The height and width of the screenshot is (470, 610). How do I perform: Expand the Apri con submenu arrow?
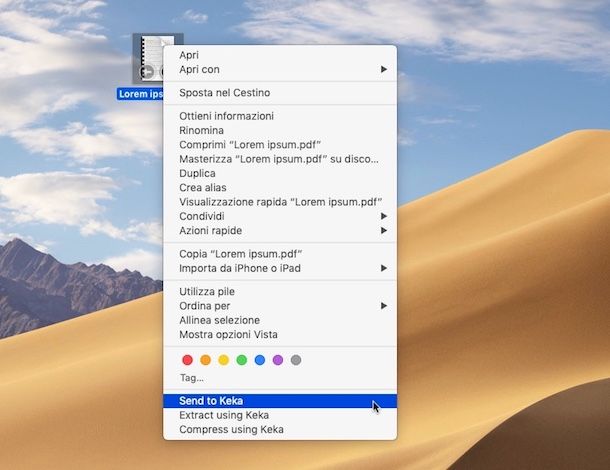[384, 69]
